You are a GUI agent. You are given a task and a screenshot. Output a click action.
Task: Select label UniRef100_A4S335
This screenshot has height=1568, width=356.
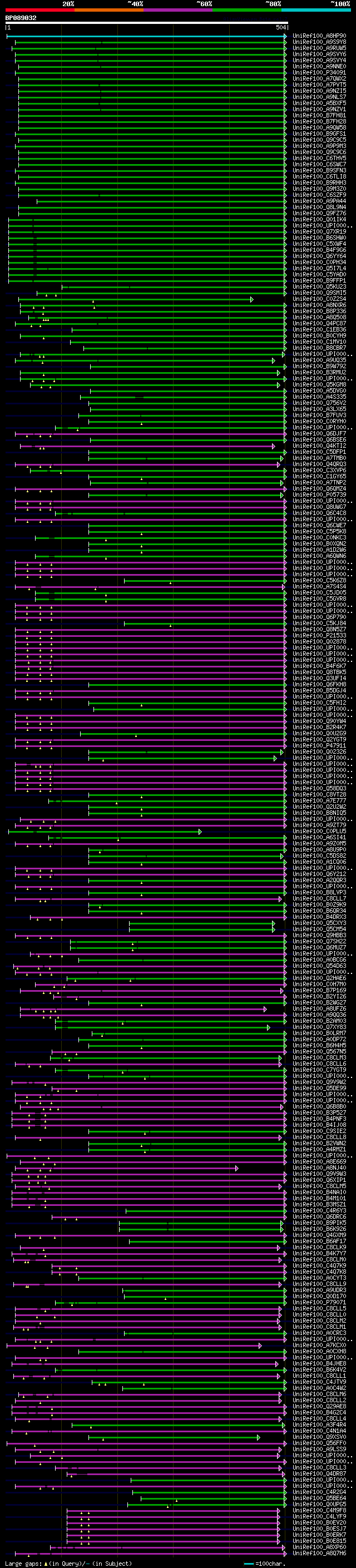tap(319, 397)
